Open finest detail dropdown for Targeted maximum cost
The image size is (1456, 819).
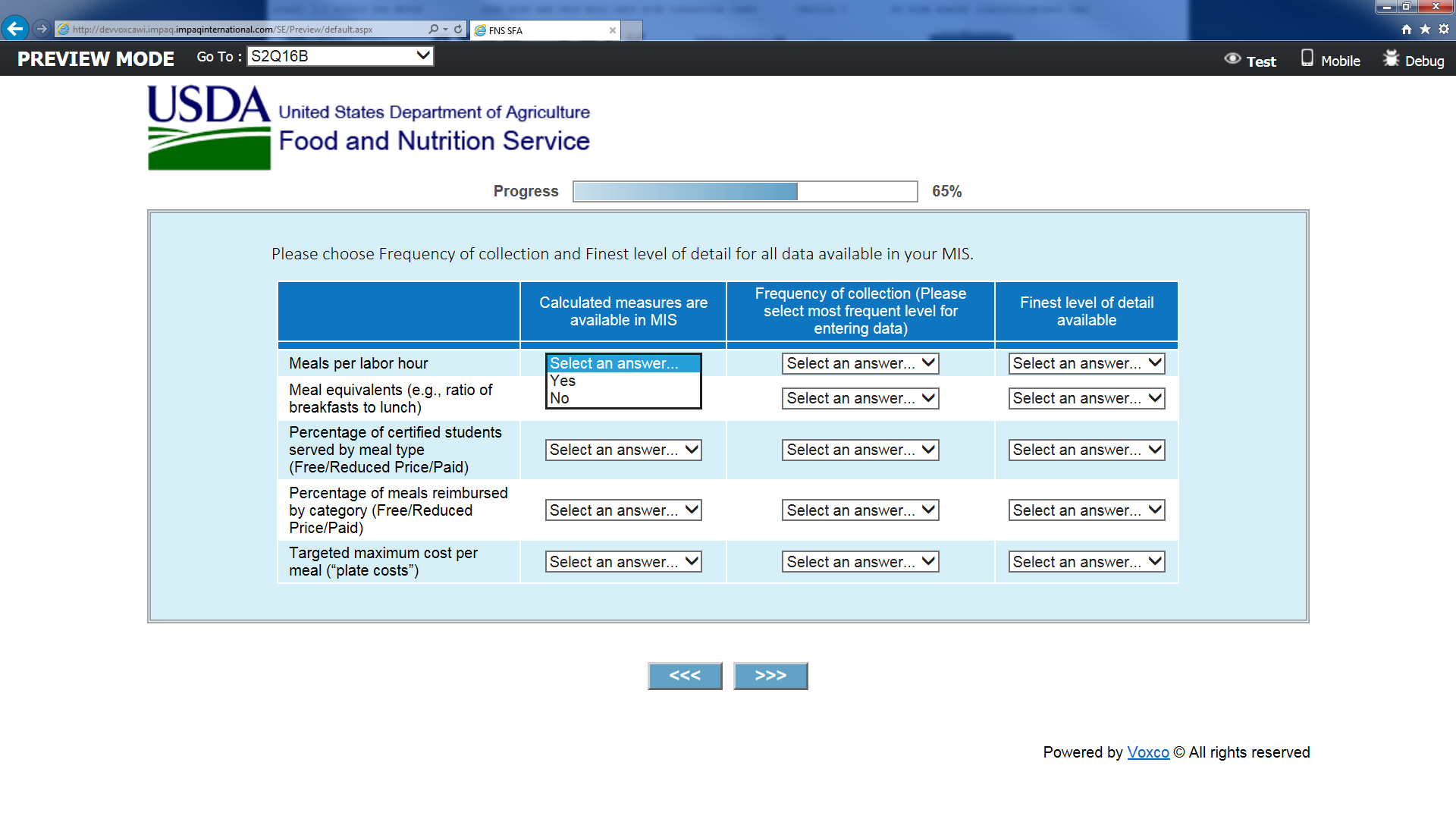tap(1086, 562)
